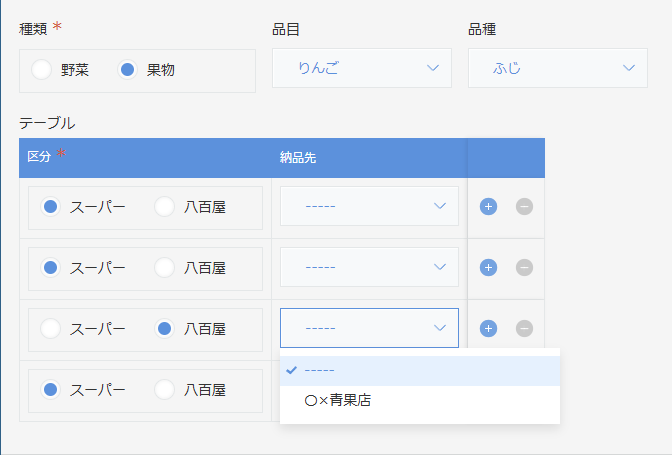
Task: Click the plus icon in the second row
Action: [488, 267]
